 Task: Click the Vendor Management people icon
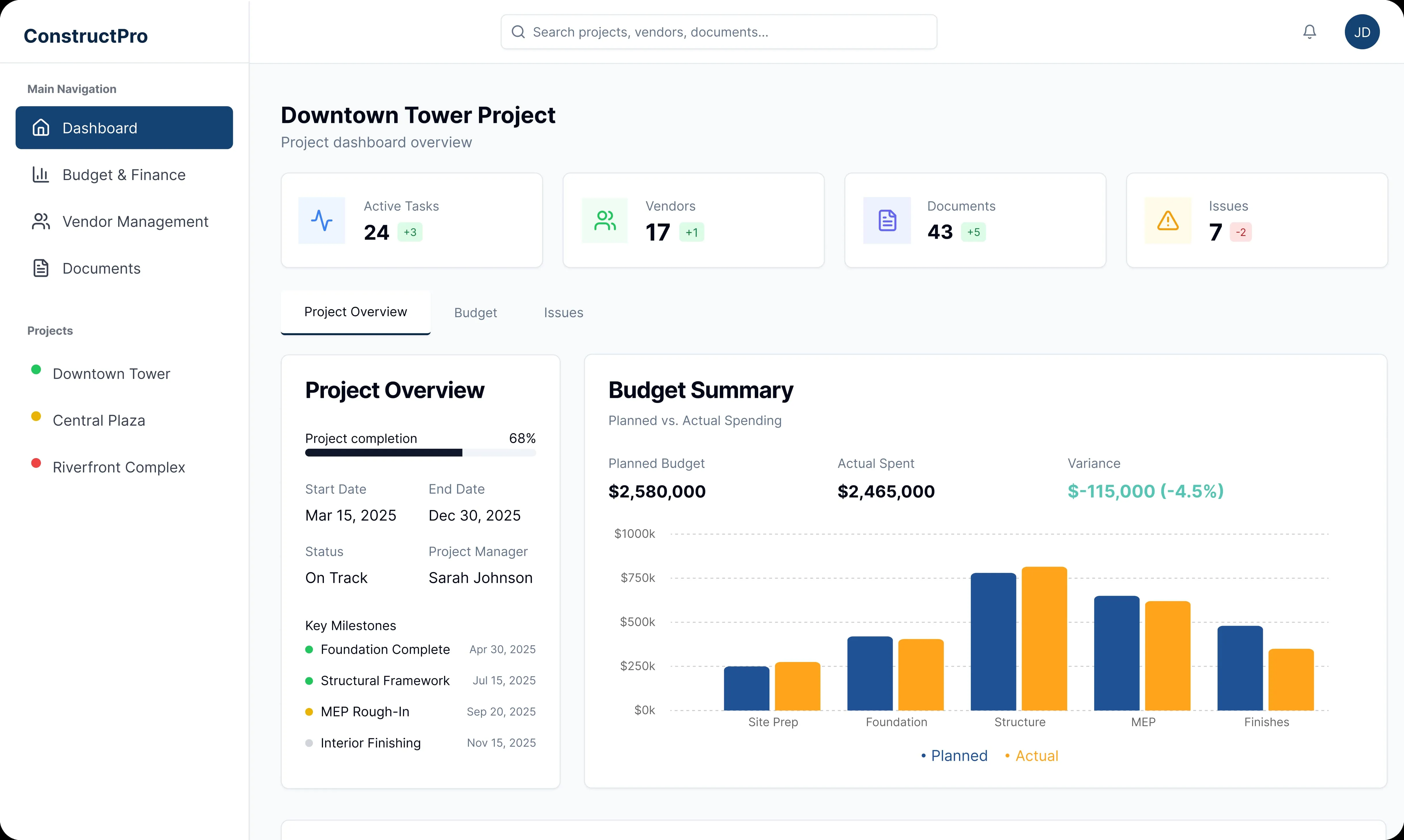pos(41,221)
